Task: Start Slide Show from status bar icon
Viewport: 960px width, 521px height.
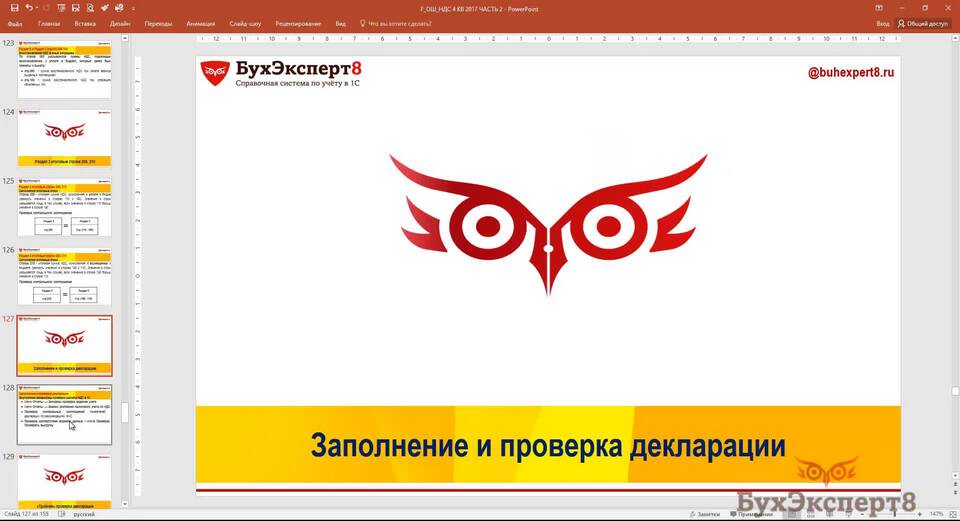Action: (847, 514)
